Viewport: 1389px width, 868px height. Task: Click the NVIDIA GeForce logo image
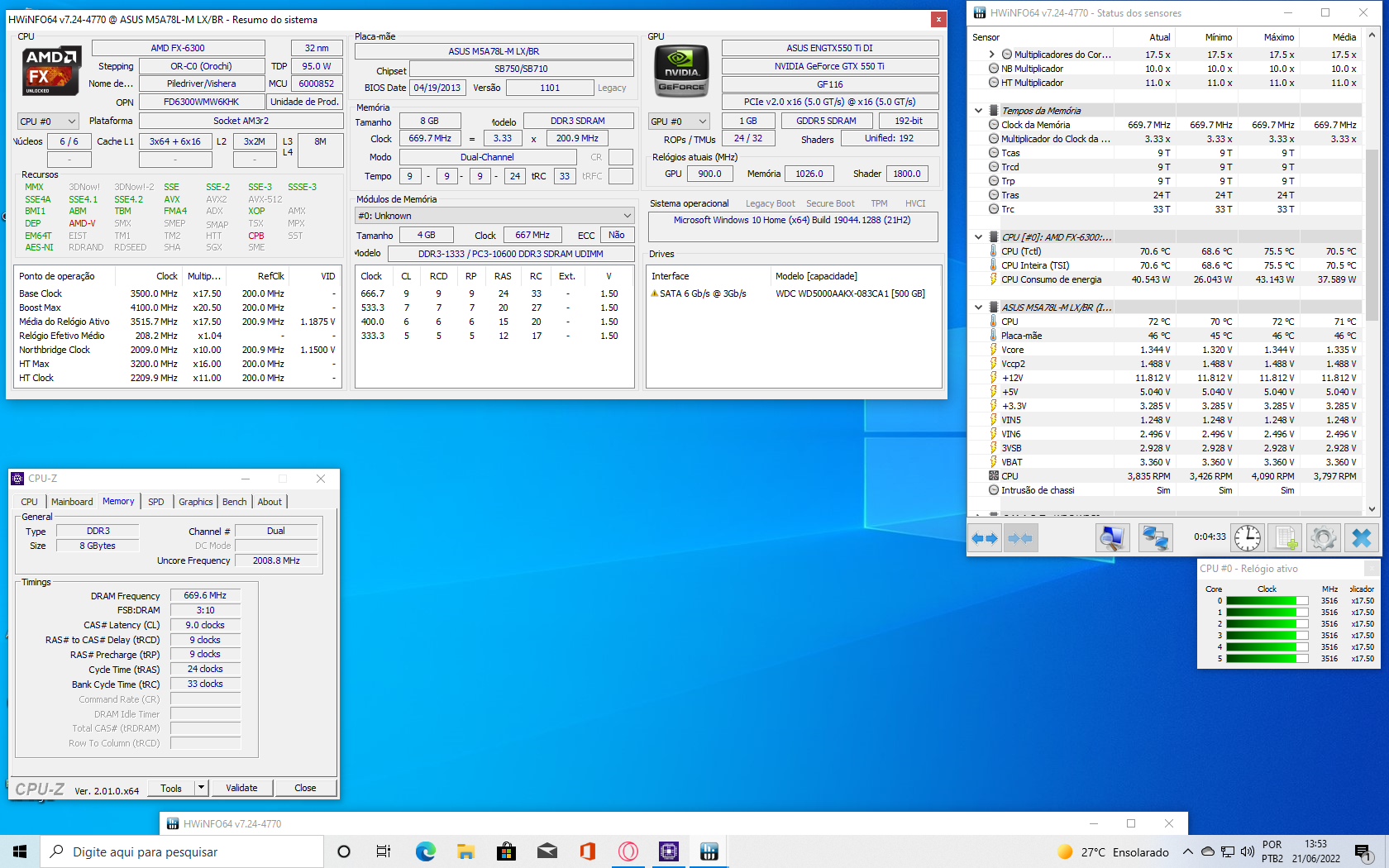click(x=681, y=70)
